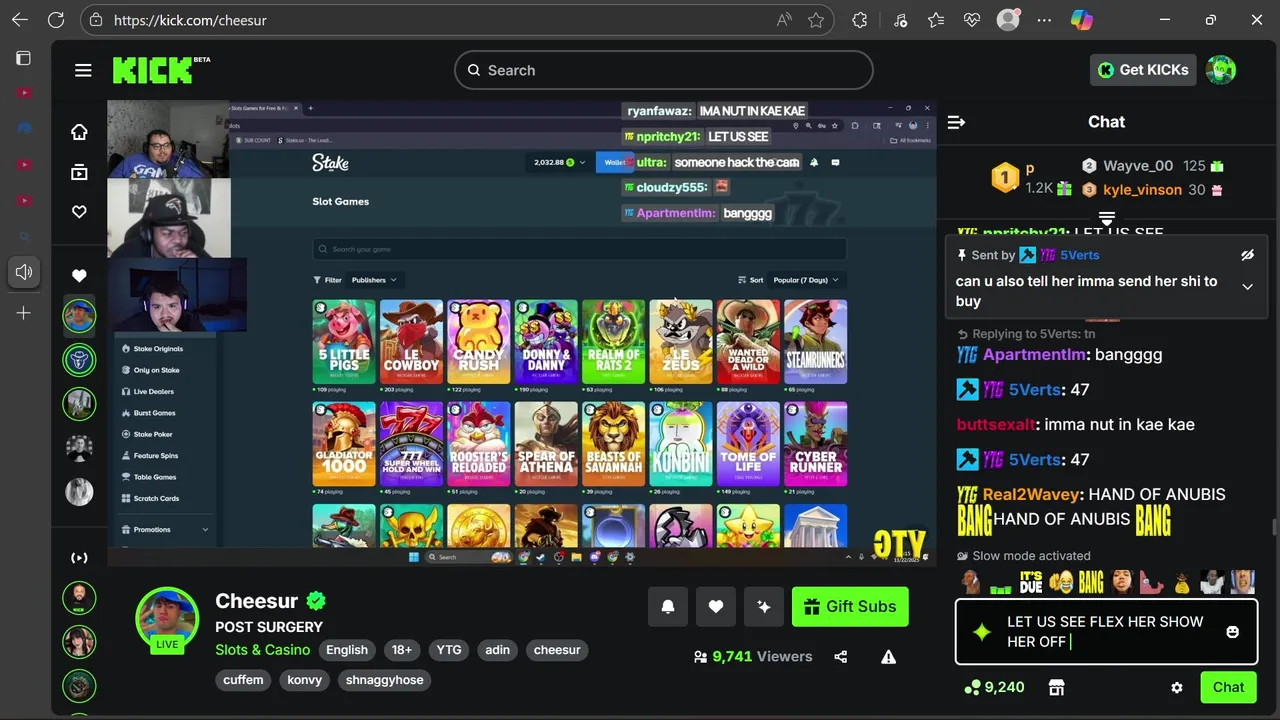Viewport: 1280px width, 720px height.
Task: Click the Kick search field
Action: [664, 70]
